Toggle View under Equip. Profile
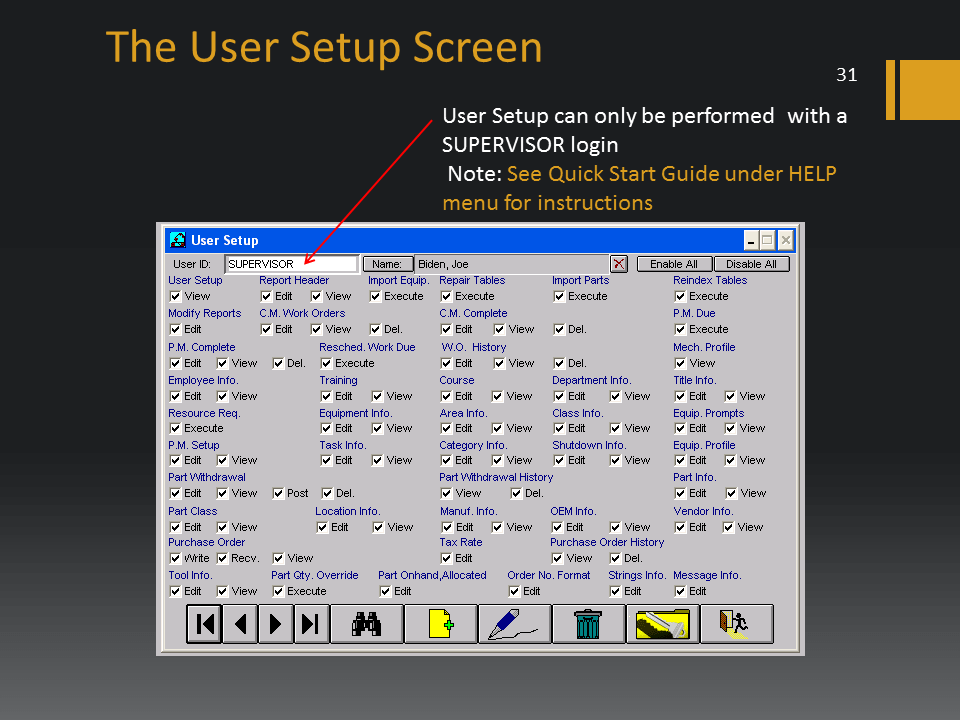 click(x=730, y=460)
